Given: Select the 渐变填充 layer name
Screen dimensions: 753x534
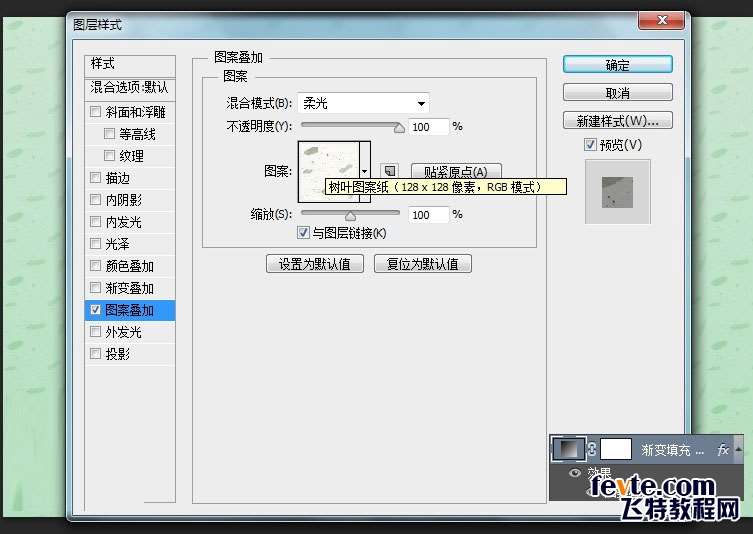Looking at the screenshot, I should (672, 450).
